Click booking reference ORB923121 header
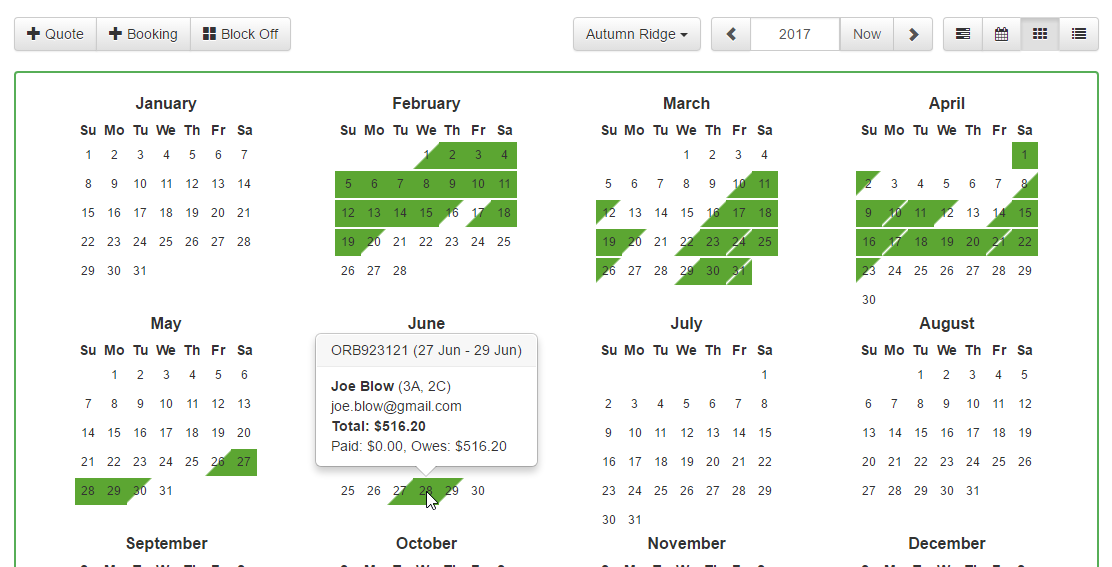This screenshot has width=1112, height=567. pos(426,350)
